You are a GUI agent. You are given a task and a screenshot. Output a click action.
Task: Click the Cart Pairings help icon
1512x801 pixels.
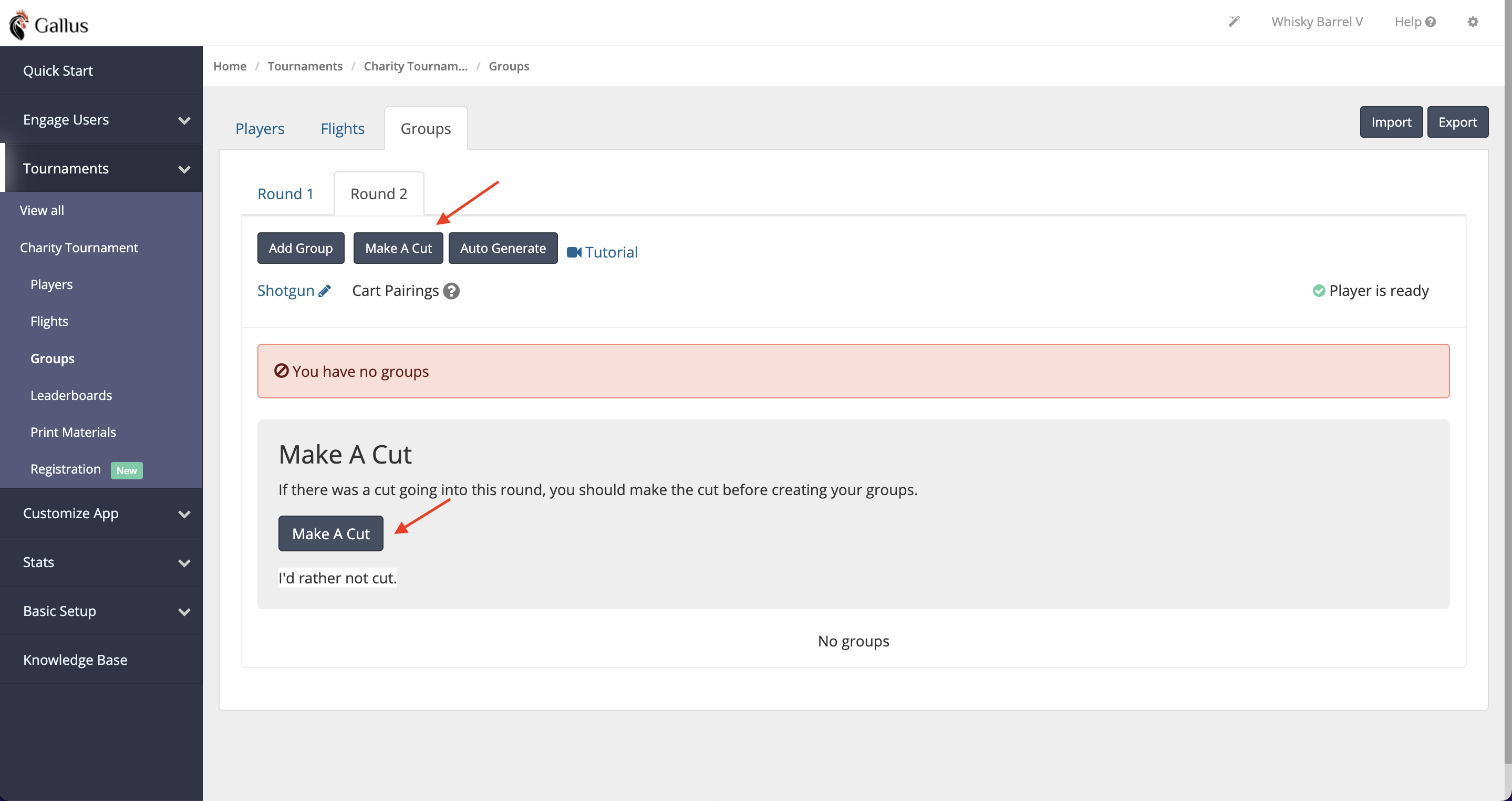pos(451,291)
